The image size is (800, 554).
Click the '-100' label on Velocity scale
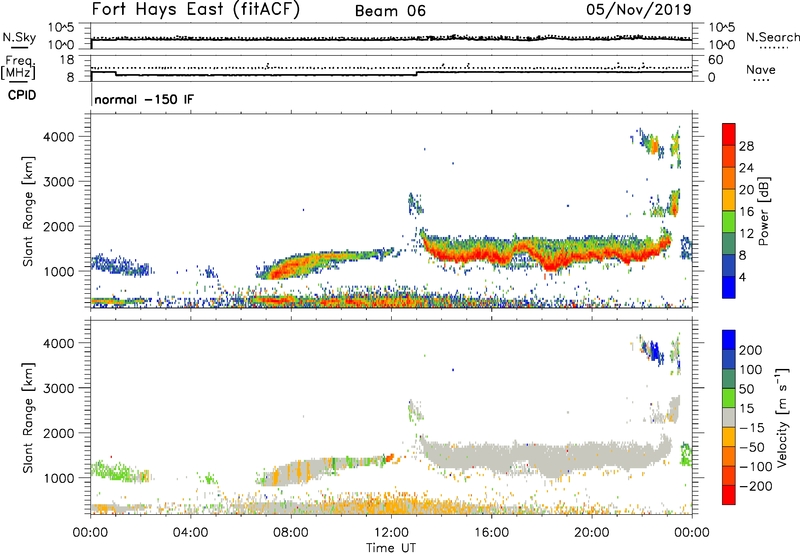point(756,466)
